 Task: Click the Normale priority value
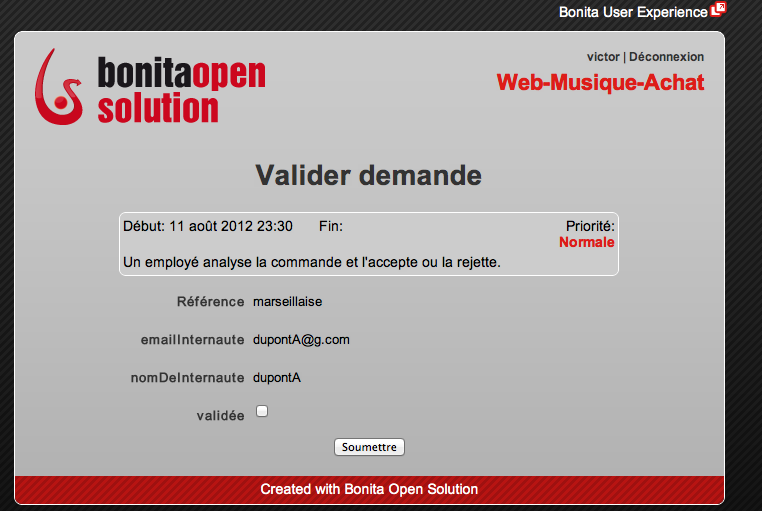click(x=586, y=242)
